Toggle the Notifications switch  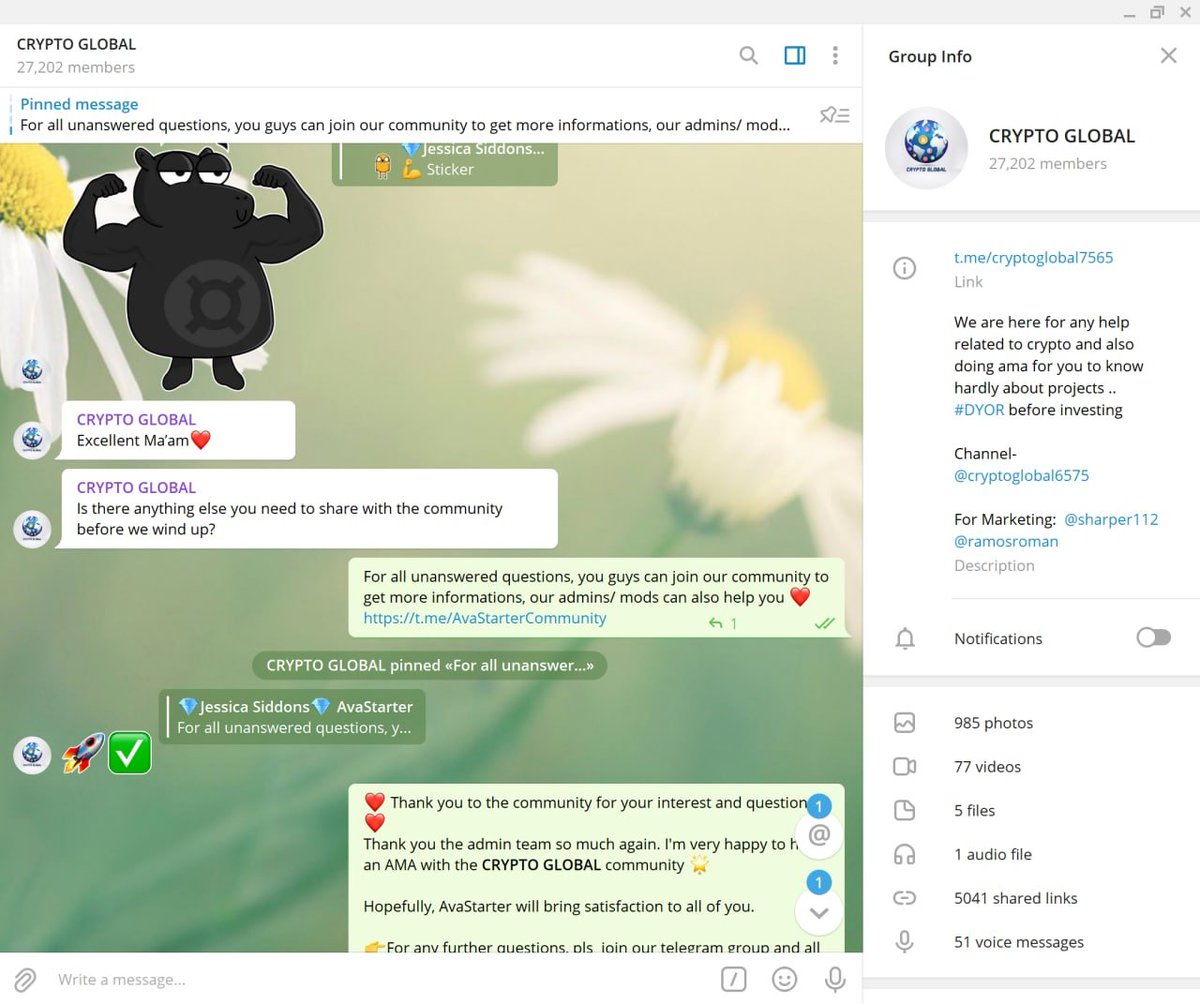pos(1153,638)
